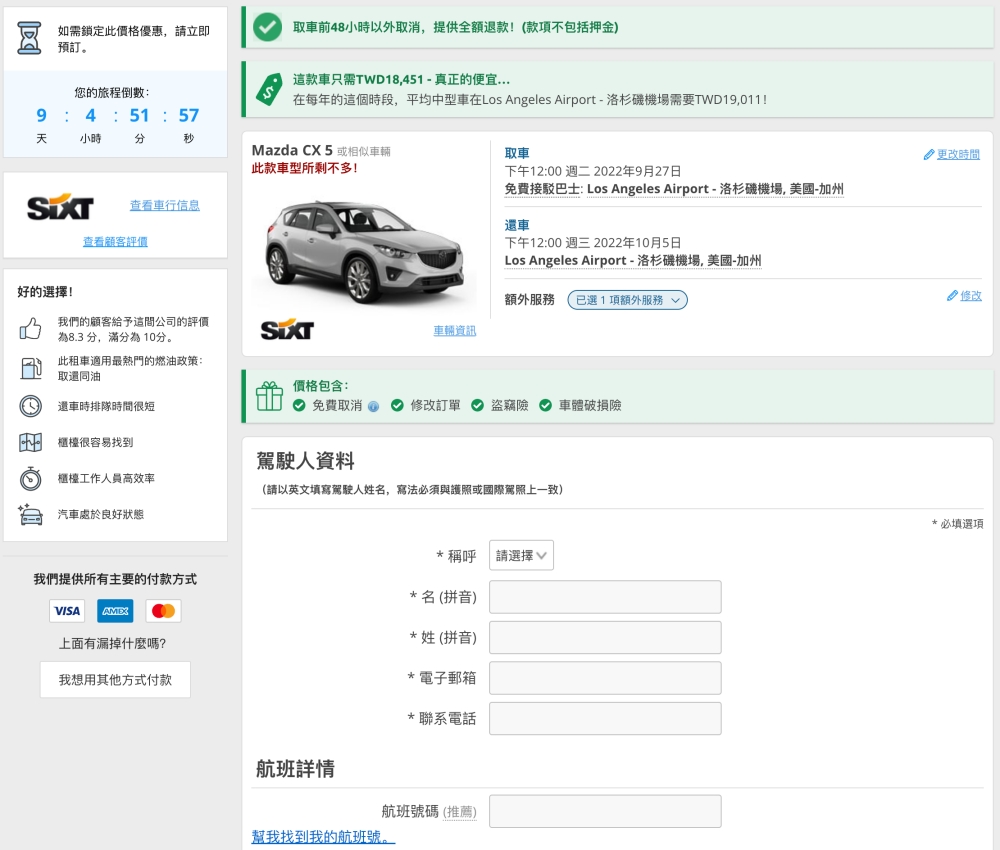This screenshot has width=1000, height=850.
Task: Click the hourglass icon beside the price lock notice
Action: point(29,38)
